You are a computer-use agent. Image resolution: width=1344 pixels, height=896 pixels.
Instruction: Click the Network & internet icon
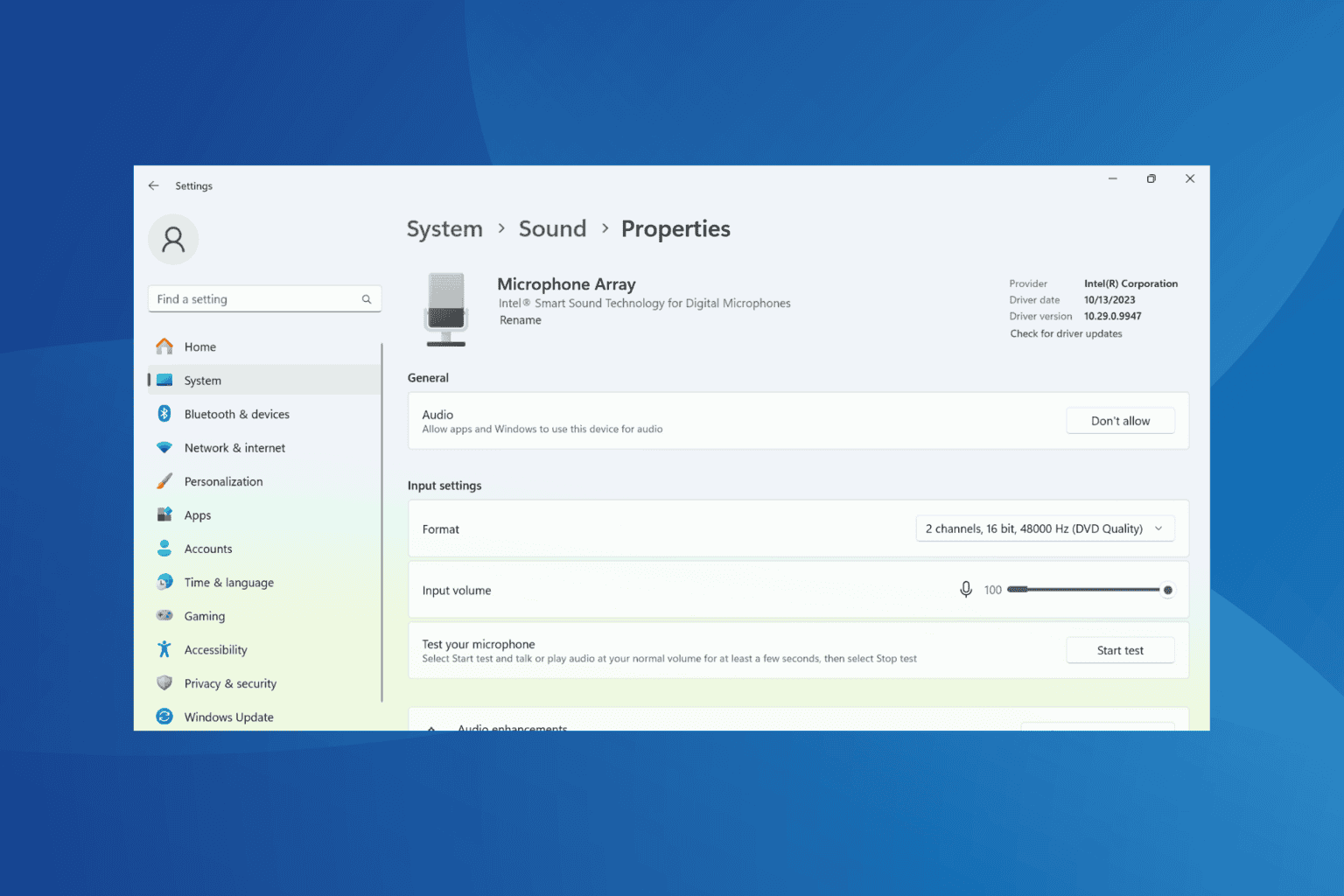164,447
